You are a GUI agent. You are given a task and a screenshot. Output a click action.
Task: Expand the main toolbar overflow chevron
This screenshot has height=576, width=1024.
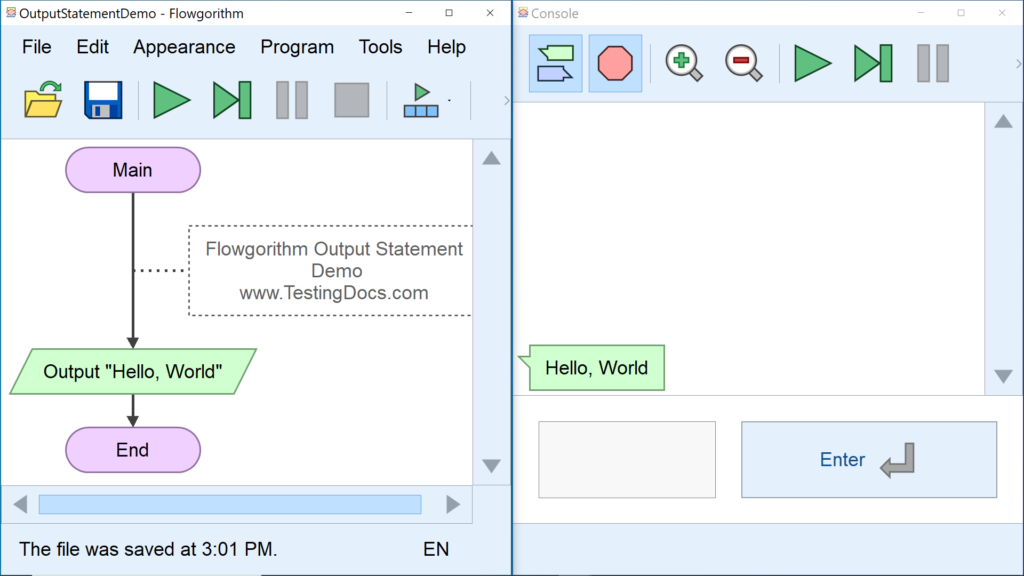506,100
